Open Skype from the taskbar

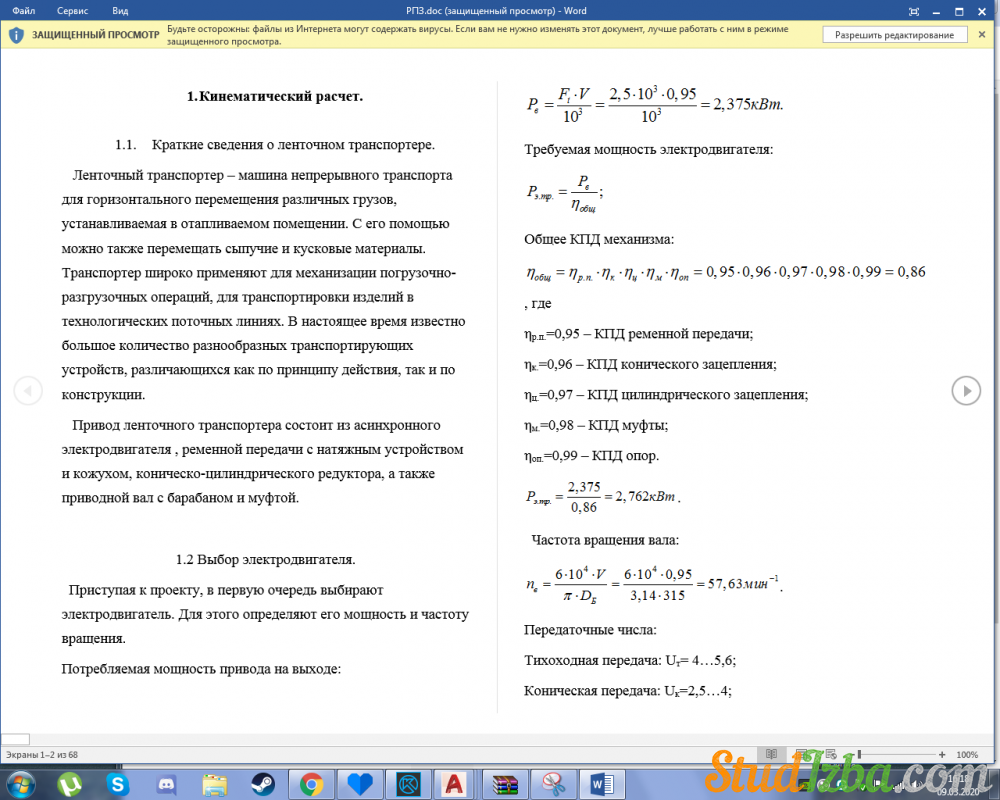(x=117, y=784)
